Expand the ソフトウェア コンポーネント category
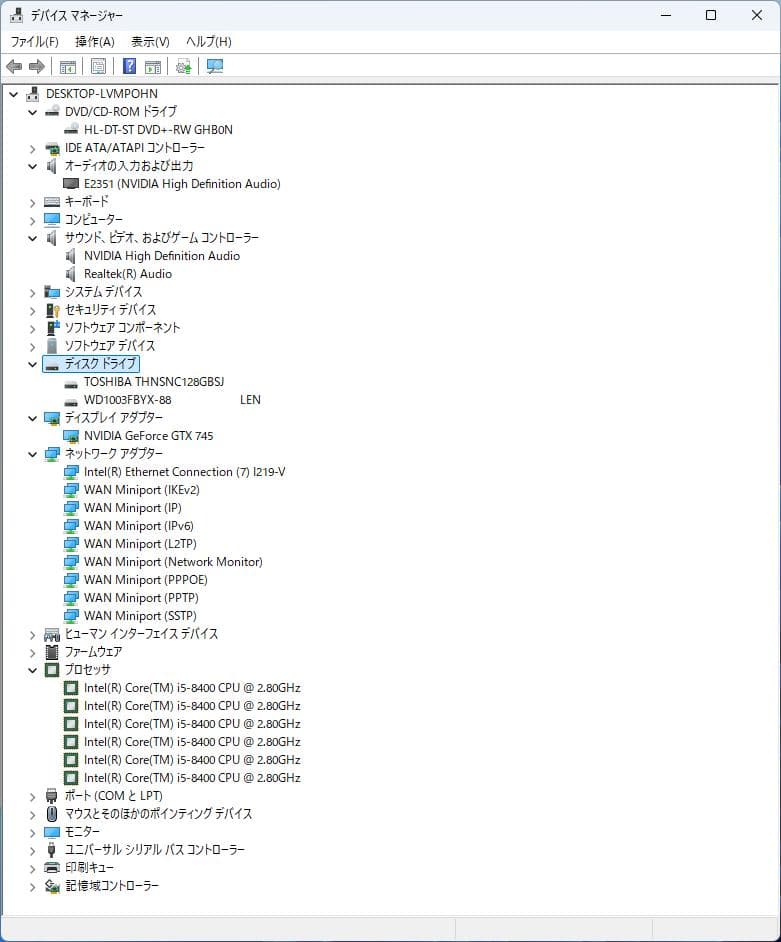 (x=32, y=329)
